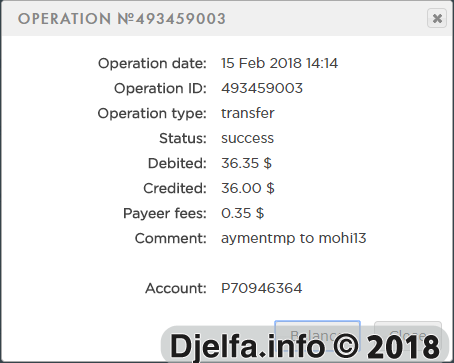
Task: Click the Djelfa.info © 2018 watermark
Action: click(305, 345)
